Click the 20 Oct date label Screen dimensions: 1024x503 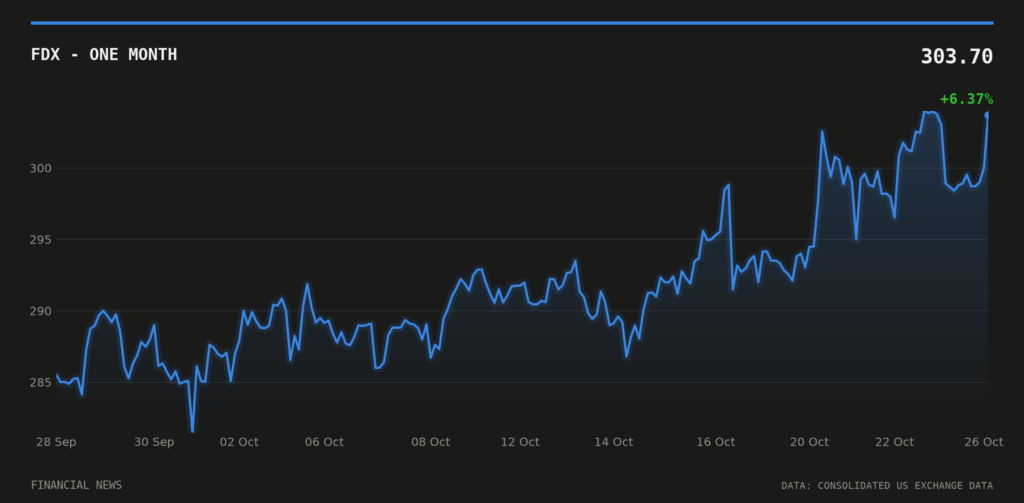click(809, 442)
